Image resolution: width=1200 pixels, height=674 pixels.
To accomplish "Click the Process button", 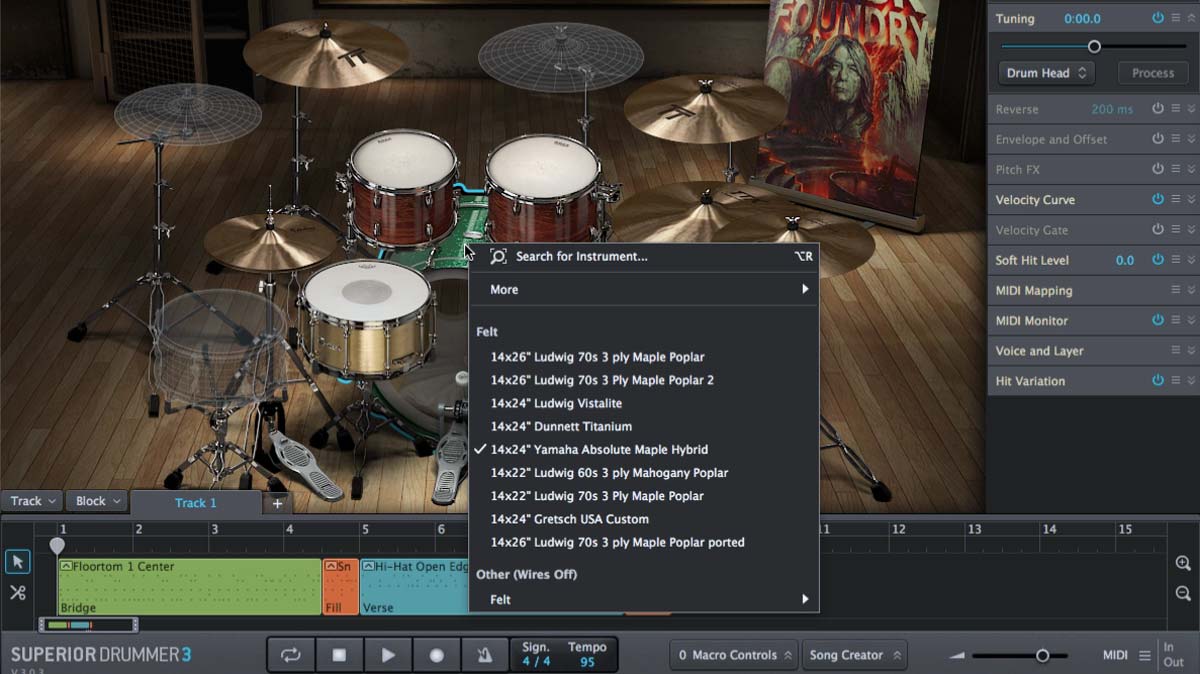I will 1152,73.
